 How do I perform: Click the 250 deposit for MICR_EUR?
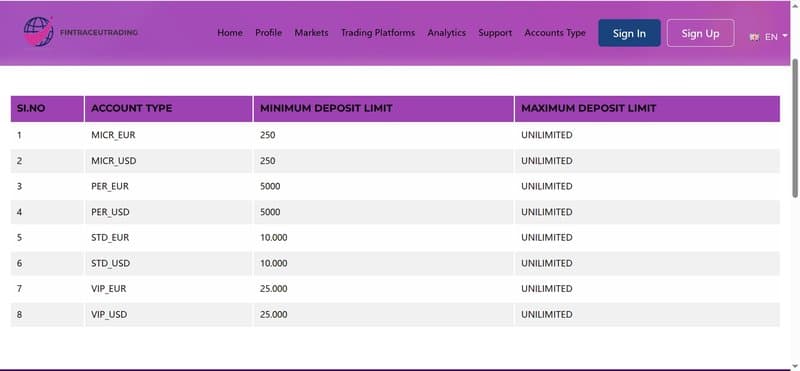(x=267, y=135)
